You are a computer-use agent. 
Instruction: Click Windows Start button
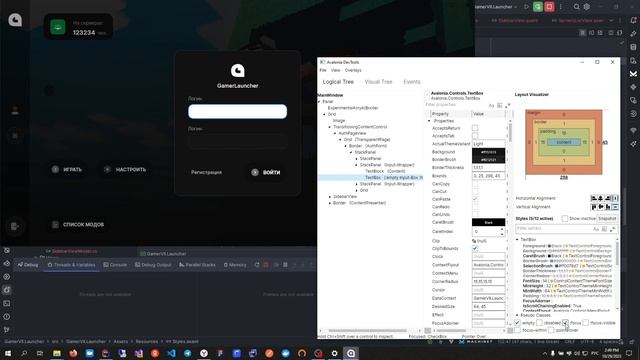7,353
